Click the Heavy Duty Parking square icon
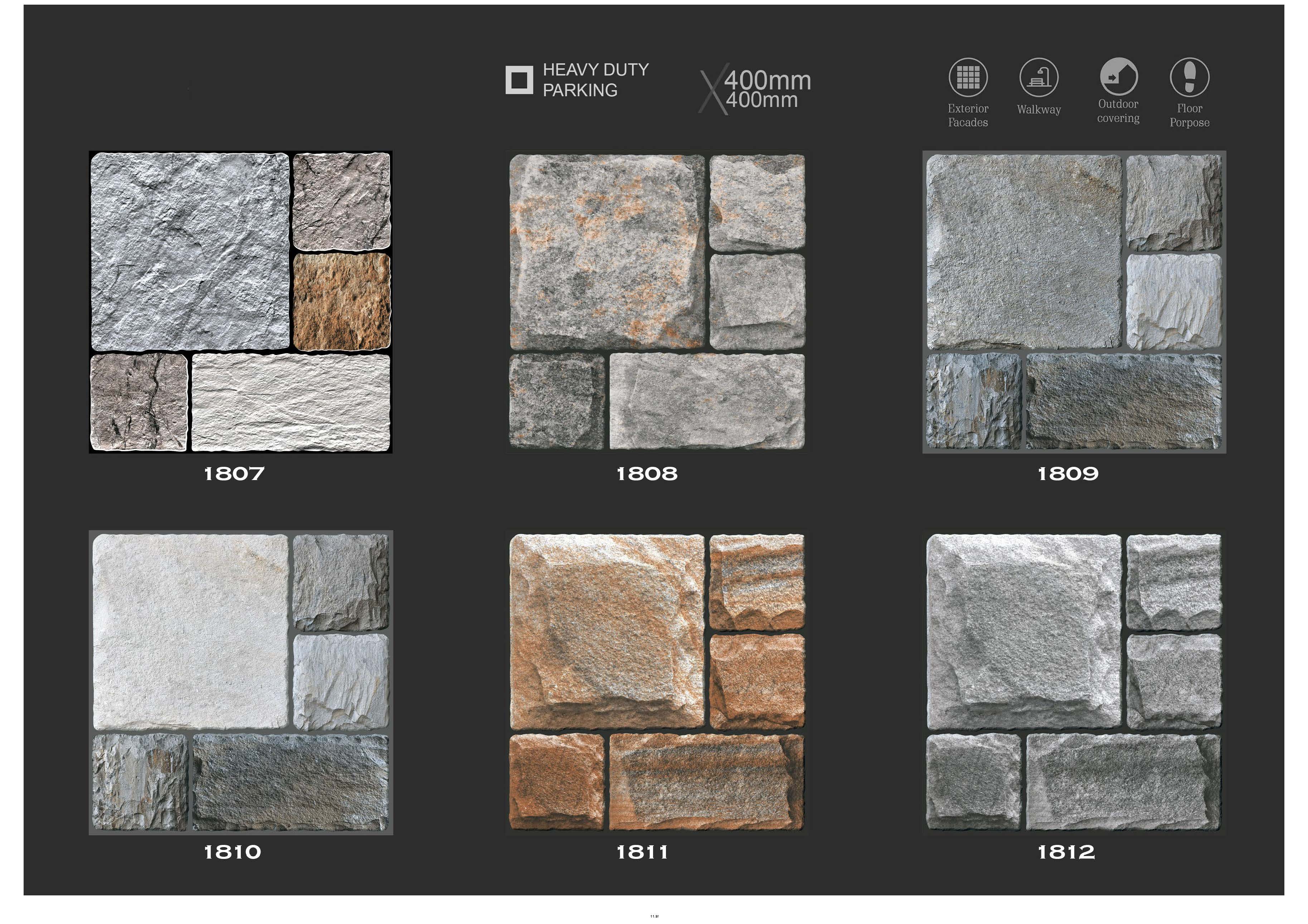 pos(519,80)
